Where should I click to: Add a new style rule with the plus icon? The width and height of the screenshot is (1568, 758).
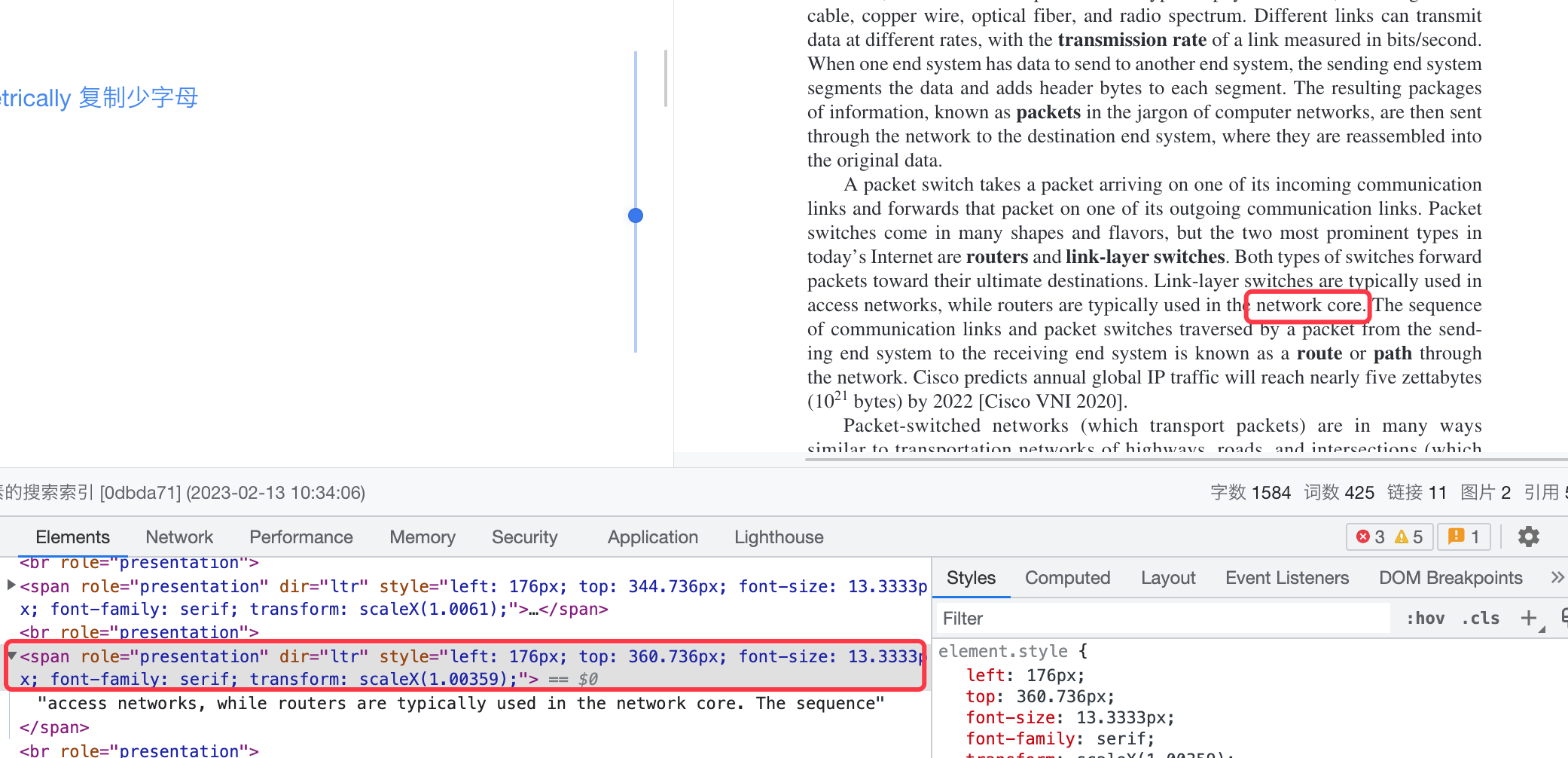1529,618
